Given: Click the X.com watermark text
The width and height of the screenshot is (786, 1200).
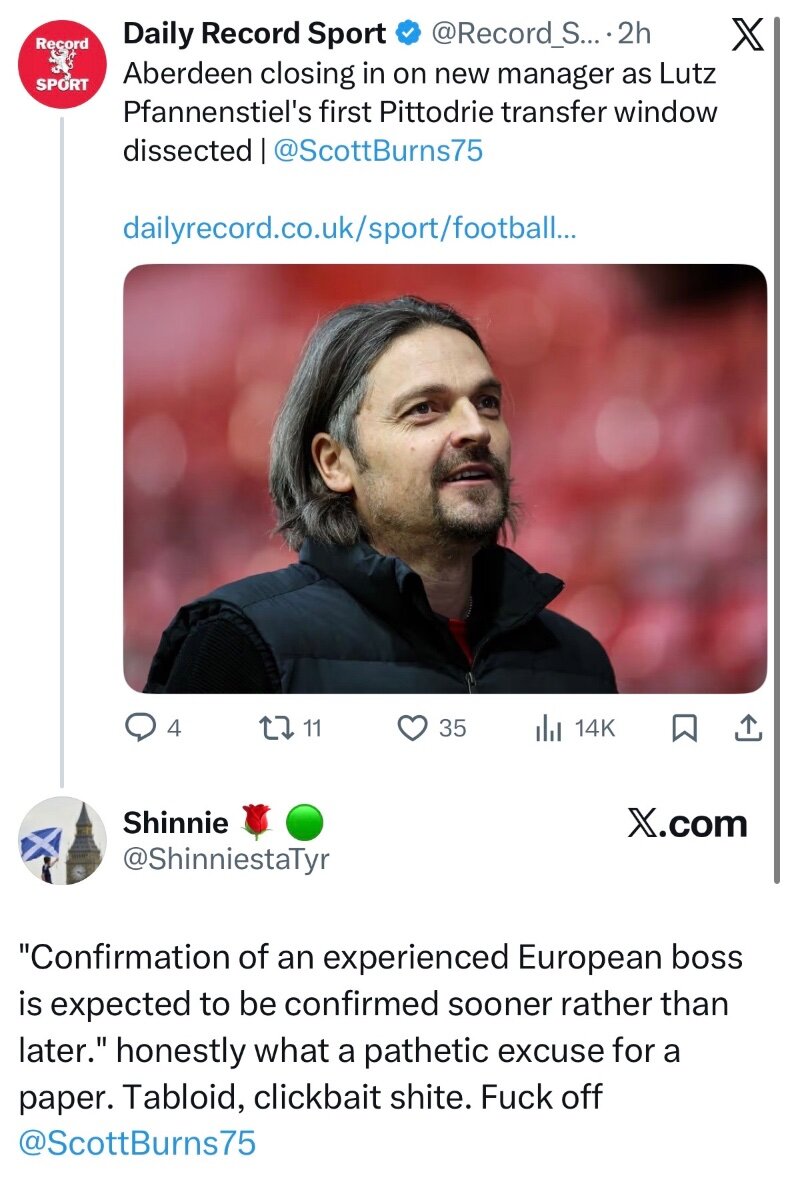Looking at the screenshot, I should (687, 824).
